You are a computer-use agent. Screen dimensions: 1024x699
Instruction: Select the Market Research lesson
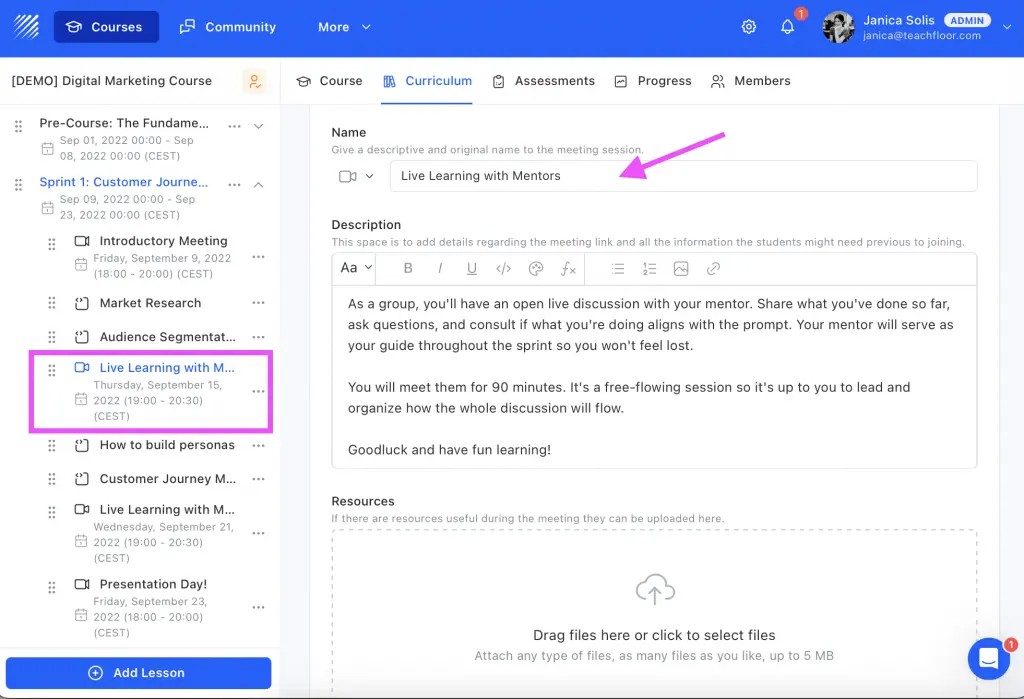[x=150, y=303]
